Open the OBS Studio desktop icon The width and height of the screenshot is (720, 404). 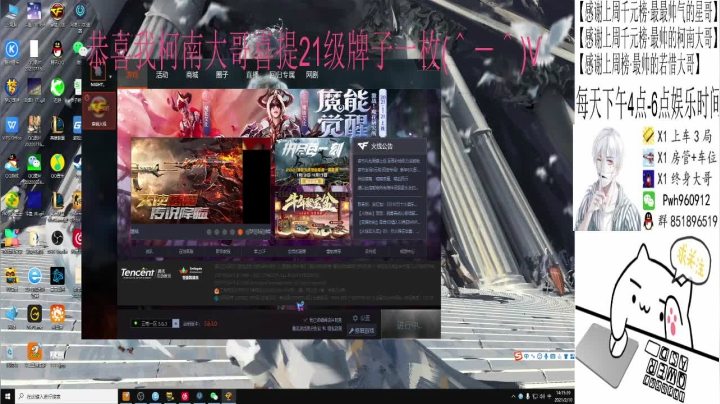[x=57, y=238]
